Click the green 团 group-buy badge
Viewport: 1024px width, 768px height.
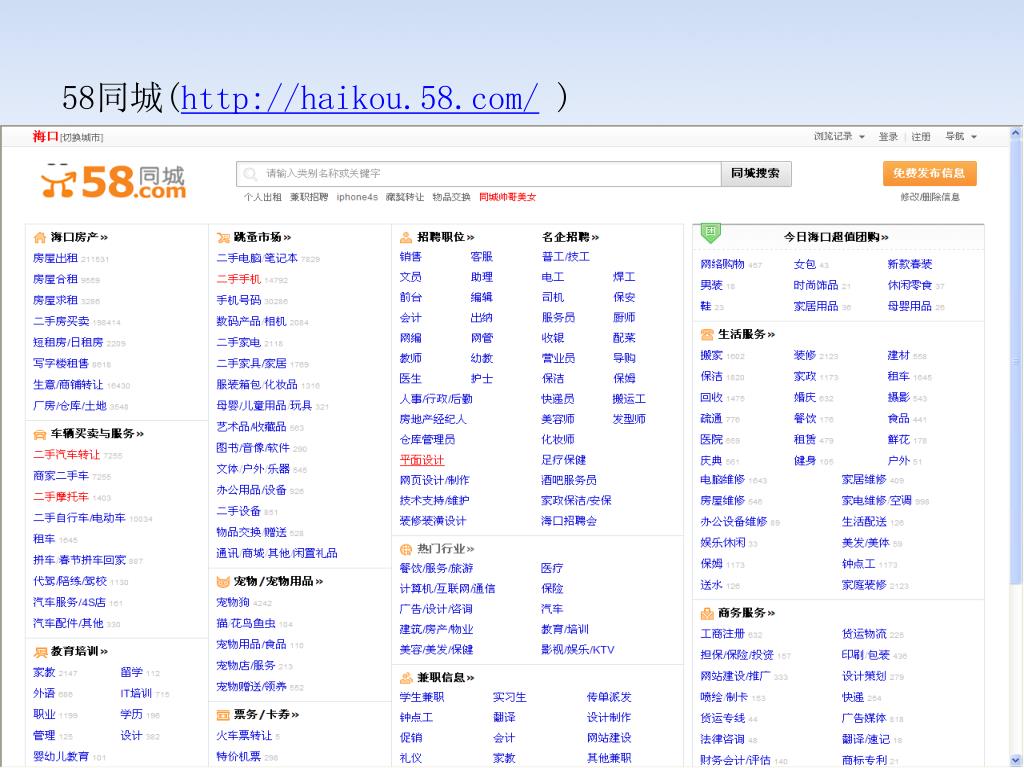point(711,232)
